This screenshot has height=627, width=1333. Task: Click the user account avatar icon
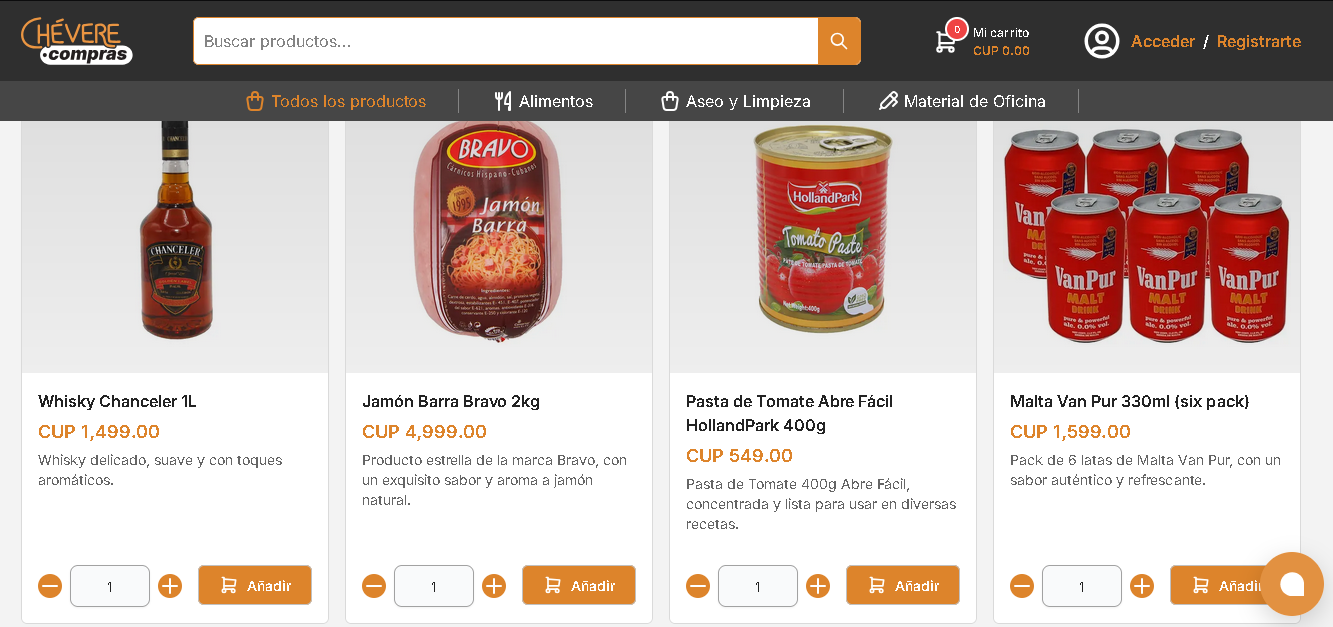(x=1102, y=41)
